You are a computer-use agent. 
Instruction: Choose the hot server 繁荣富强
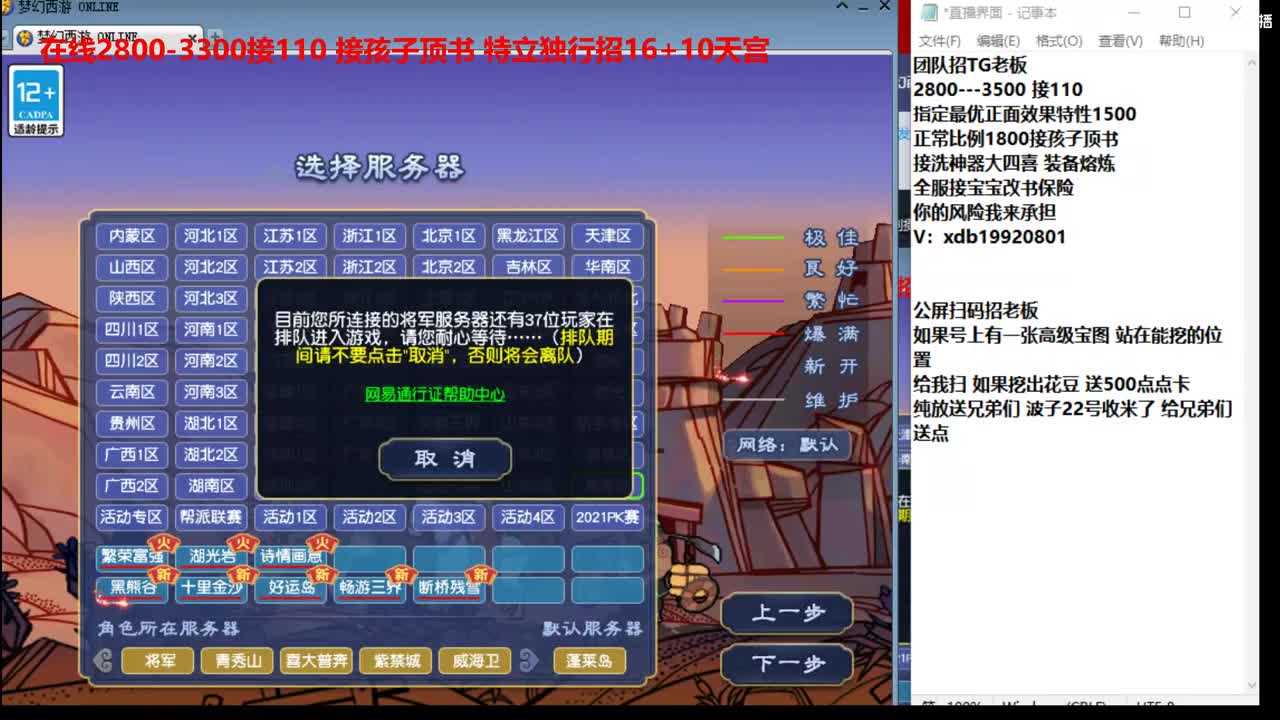[x=132, y=557]
